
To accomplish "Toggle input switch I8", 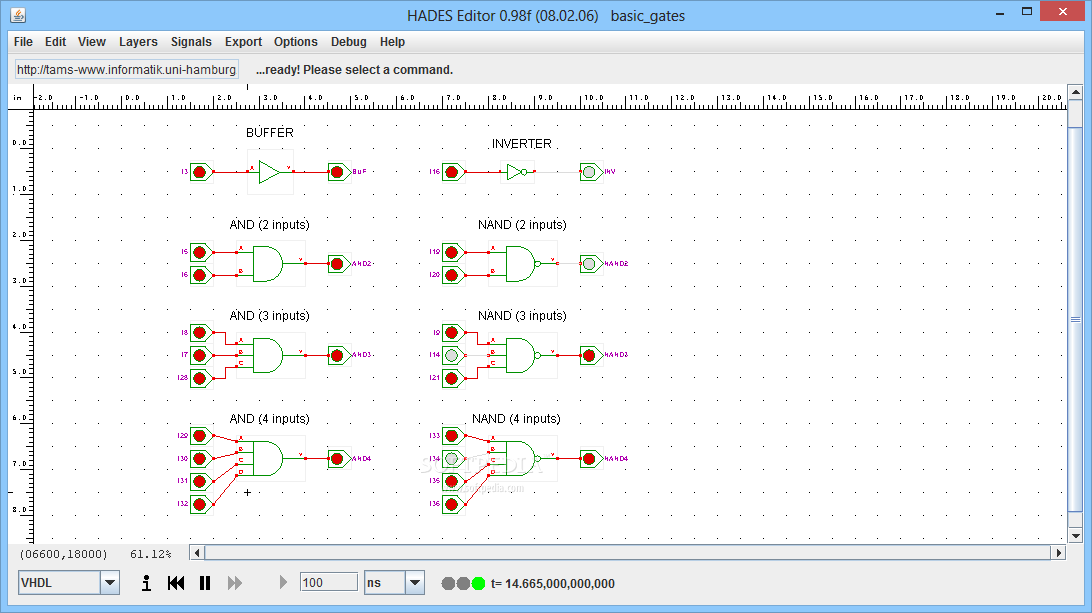I will click(201, 332).
